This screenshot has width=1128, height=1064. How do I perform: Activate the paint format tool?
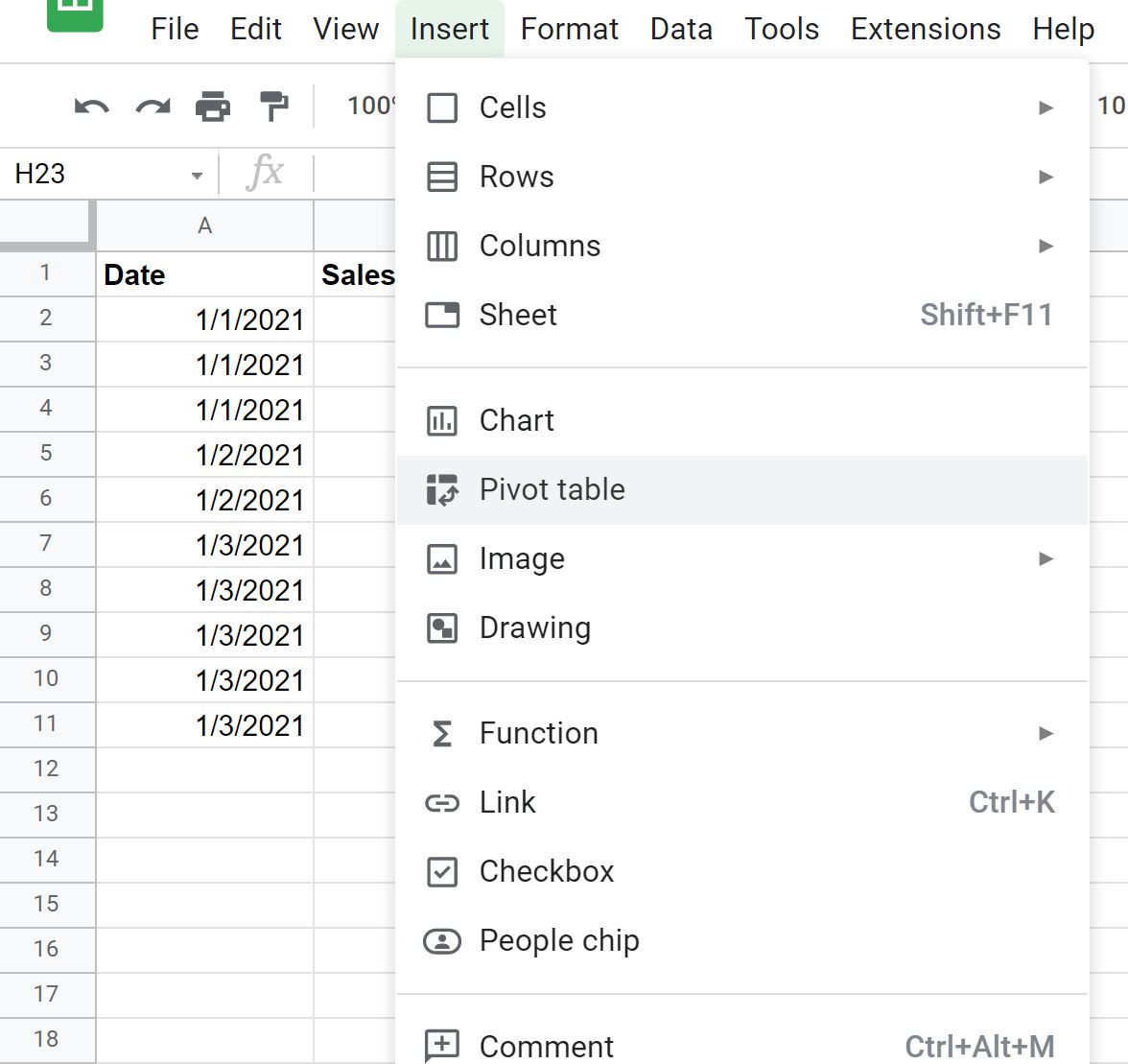(274, 106)
